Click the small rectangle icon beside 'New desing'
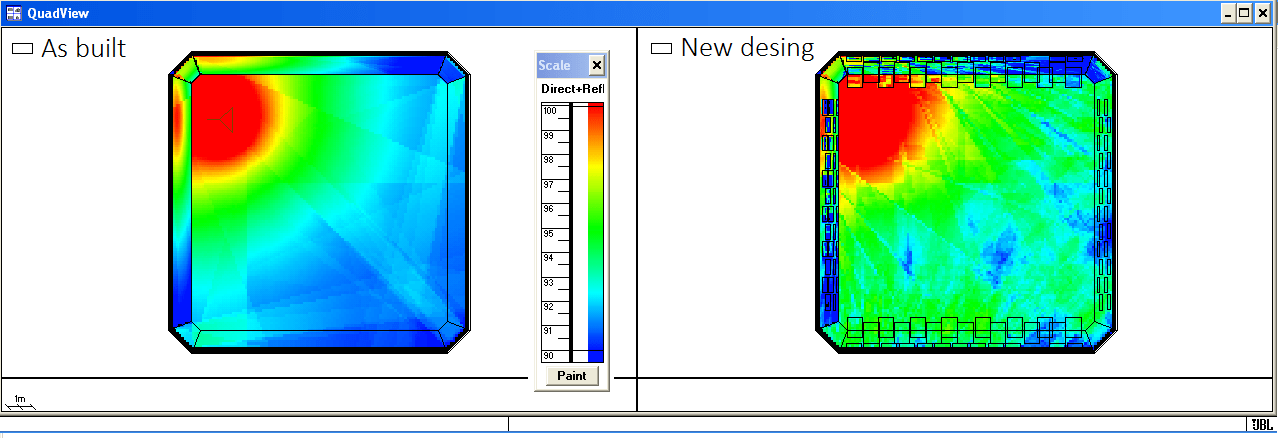This screenshot has width=1278, height=438. [x=661, y=48]
